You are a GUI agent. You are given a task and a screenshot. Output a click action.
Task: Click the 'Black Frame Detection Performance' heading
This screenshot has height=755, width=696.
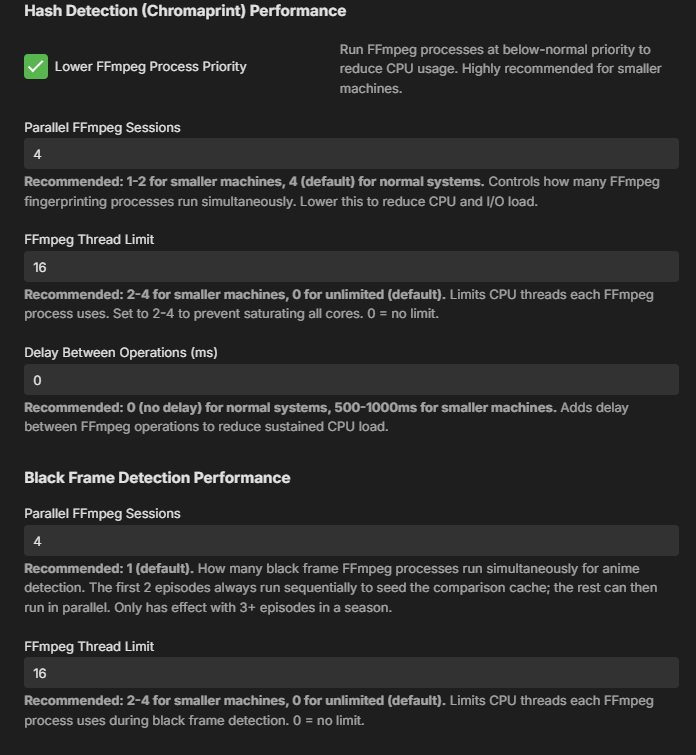pos(157,478)
